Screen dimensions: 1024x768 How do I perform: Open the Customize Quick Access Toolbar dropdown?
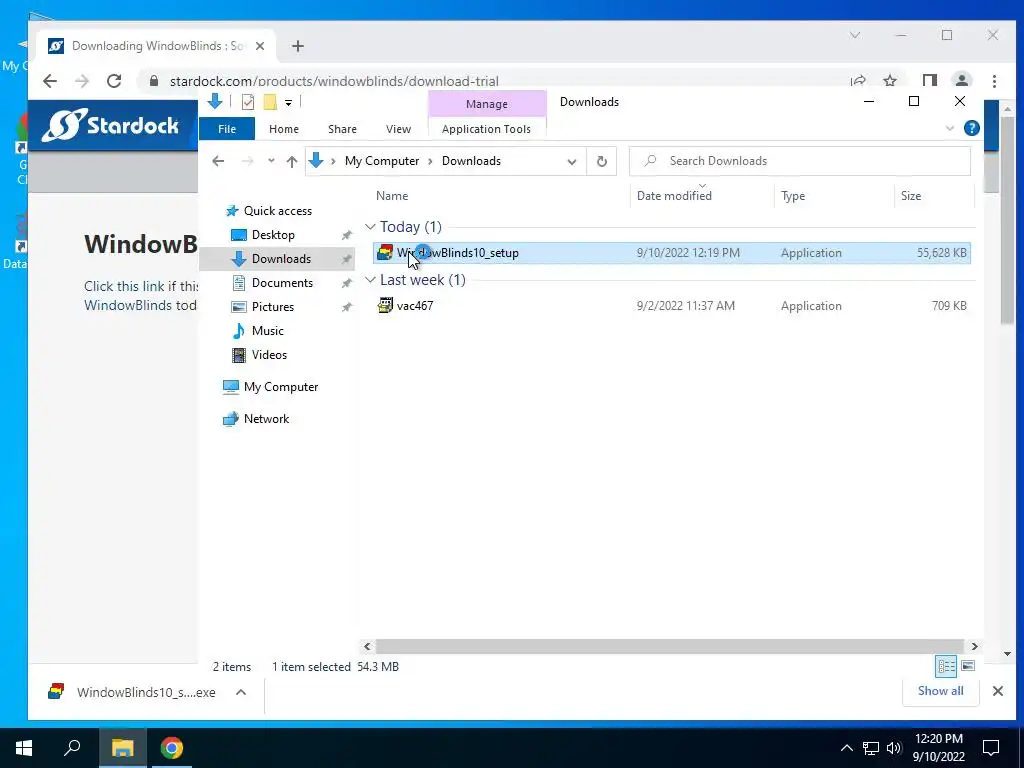pos(288,103)
